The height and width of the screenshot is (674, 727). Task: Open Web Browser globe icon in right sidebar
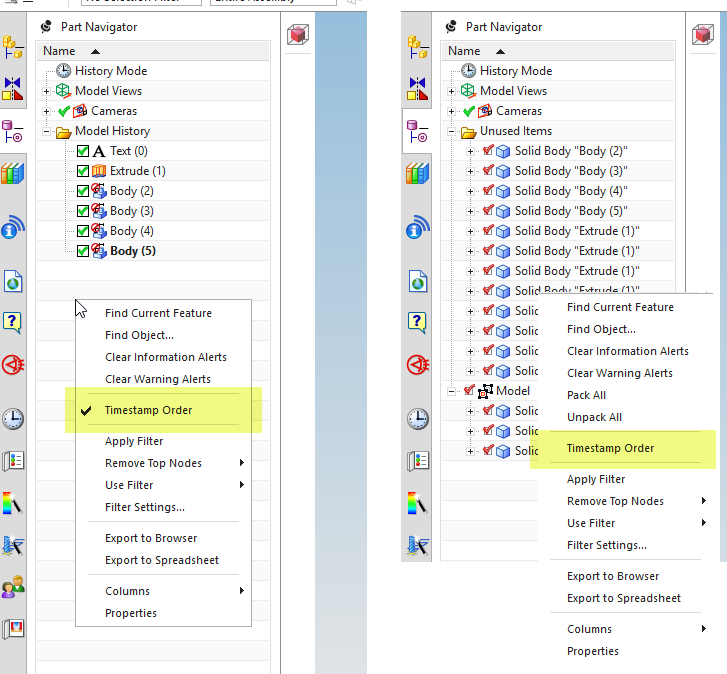(x=418, y=281)
